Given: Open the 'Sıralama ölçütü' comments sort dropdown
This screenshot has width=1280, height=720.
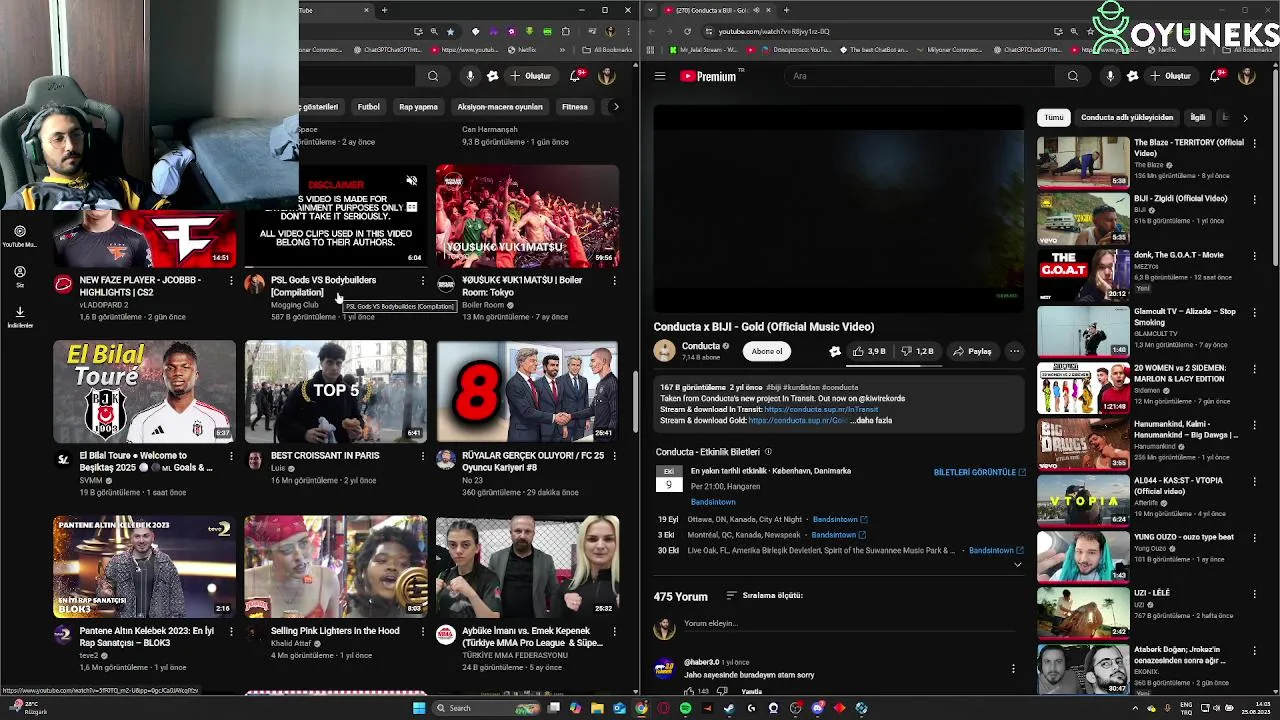Looking at the screenshot, I should [765, 596].
